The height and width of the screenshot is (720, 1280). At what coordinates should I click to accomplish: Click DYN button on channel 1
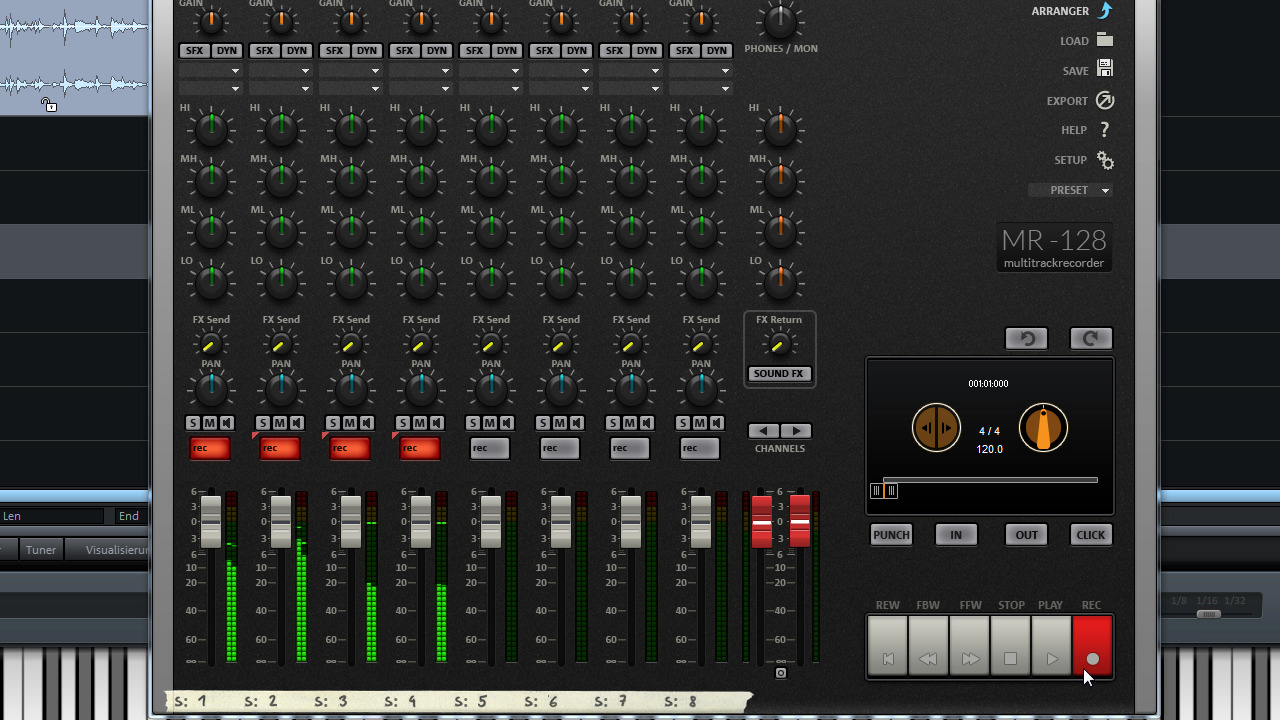pyautogui.click(x=226, y=51)
